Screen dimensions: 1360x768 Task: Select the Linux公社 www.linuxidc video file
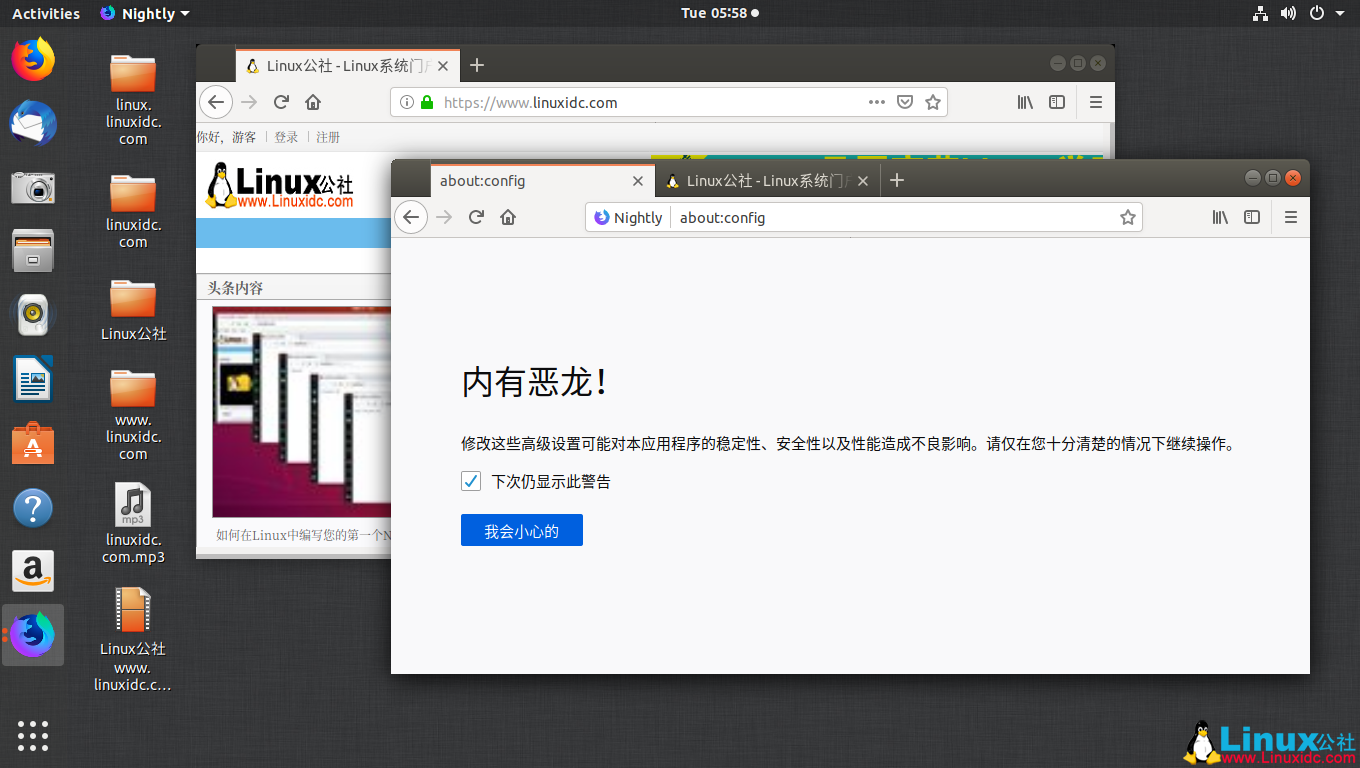[x=133, y=639]
